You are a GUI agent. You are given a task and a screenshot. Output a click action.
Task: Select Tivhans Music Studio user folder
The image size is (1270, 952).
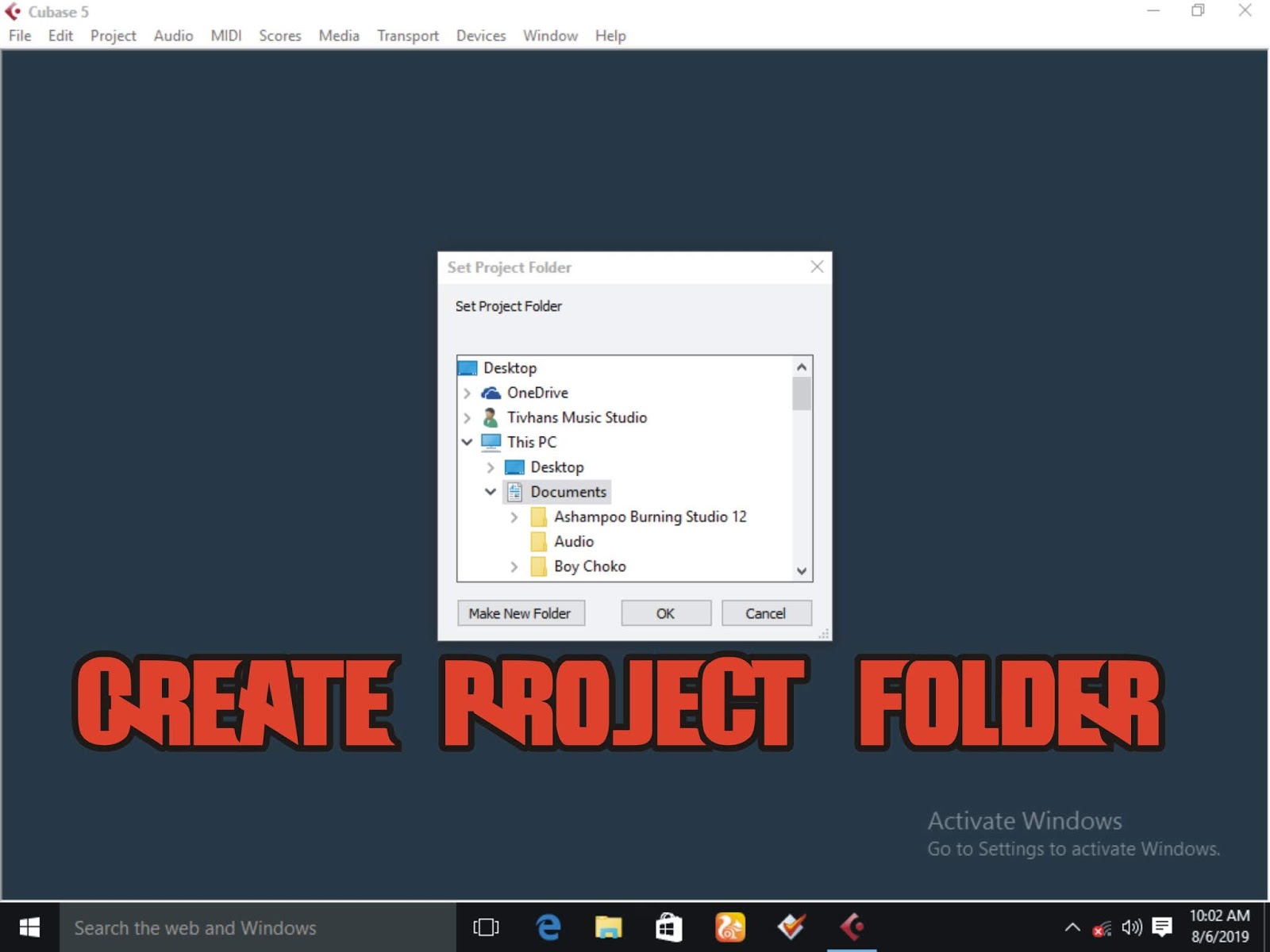[x=577, y=417]
